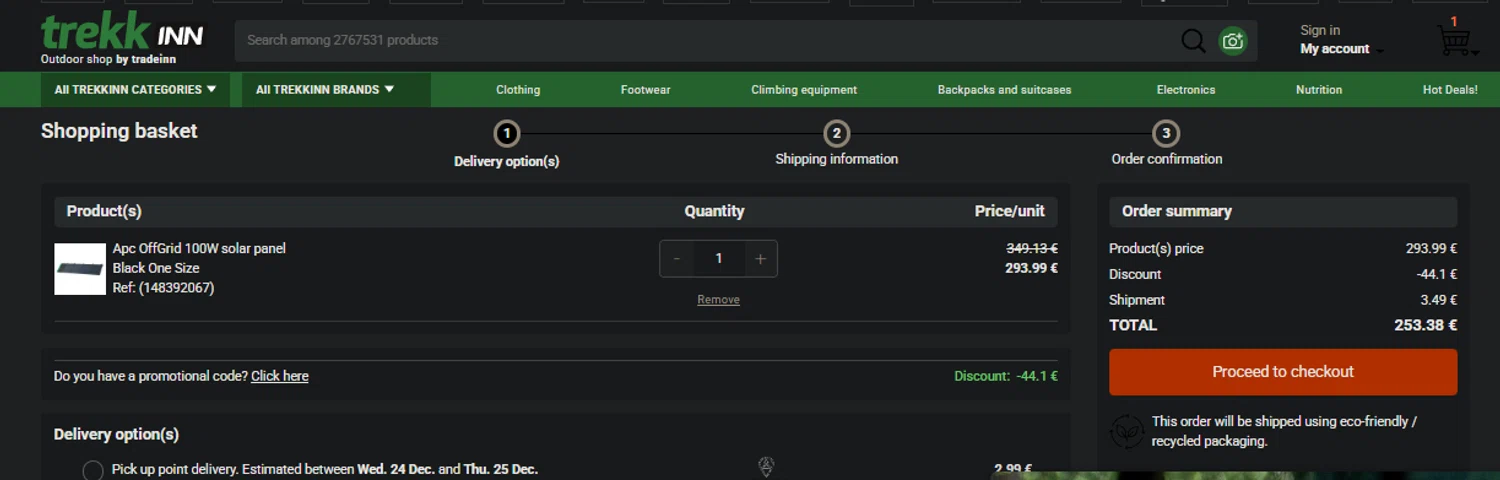Viewport: 1500px width, 480px height.
Task: Open the Climbing equipment menu
Action: pos(804,90)
